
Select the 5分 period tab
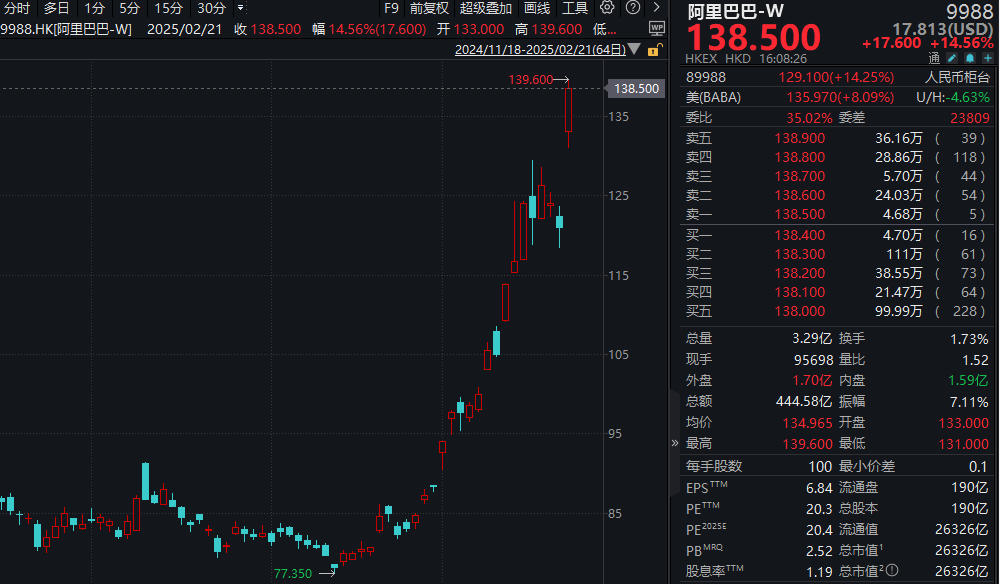(129, 8)
